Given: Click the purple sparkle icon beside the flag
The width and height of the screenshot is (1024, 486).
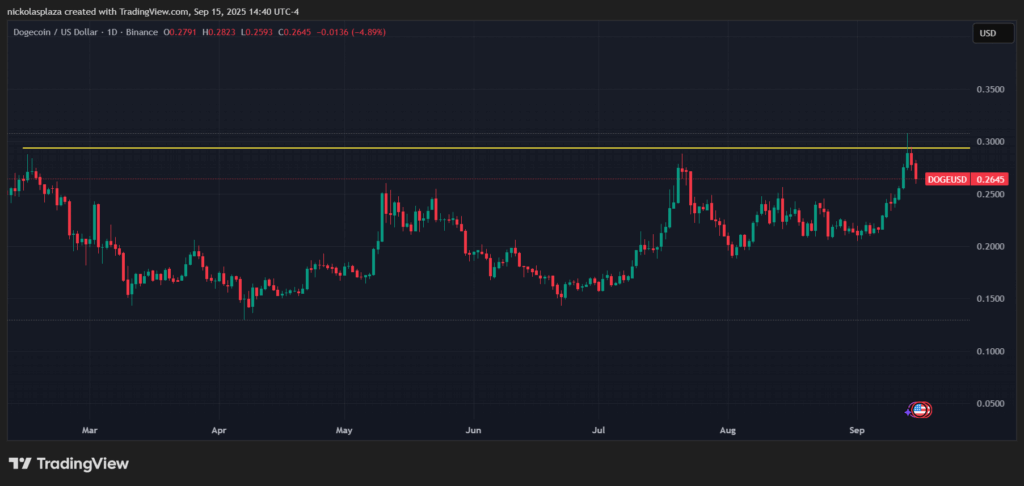Looking at the screenshot, I should point(908,412).
